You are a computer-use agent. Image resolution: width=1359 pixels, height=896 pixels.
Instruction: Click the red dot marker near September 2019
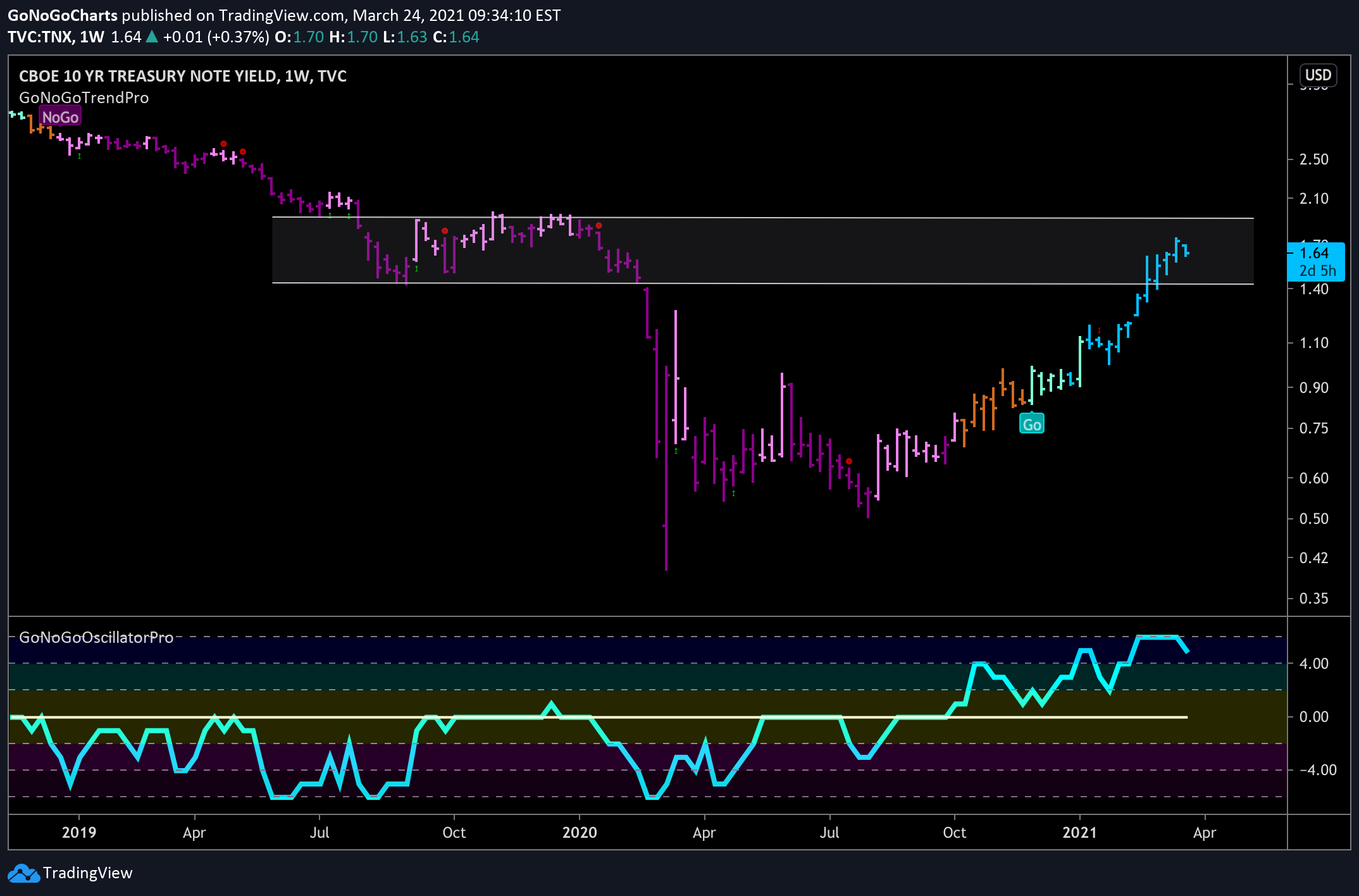point(445,231)
